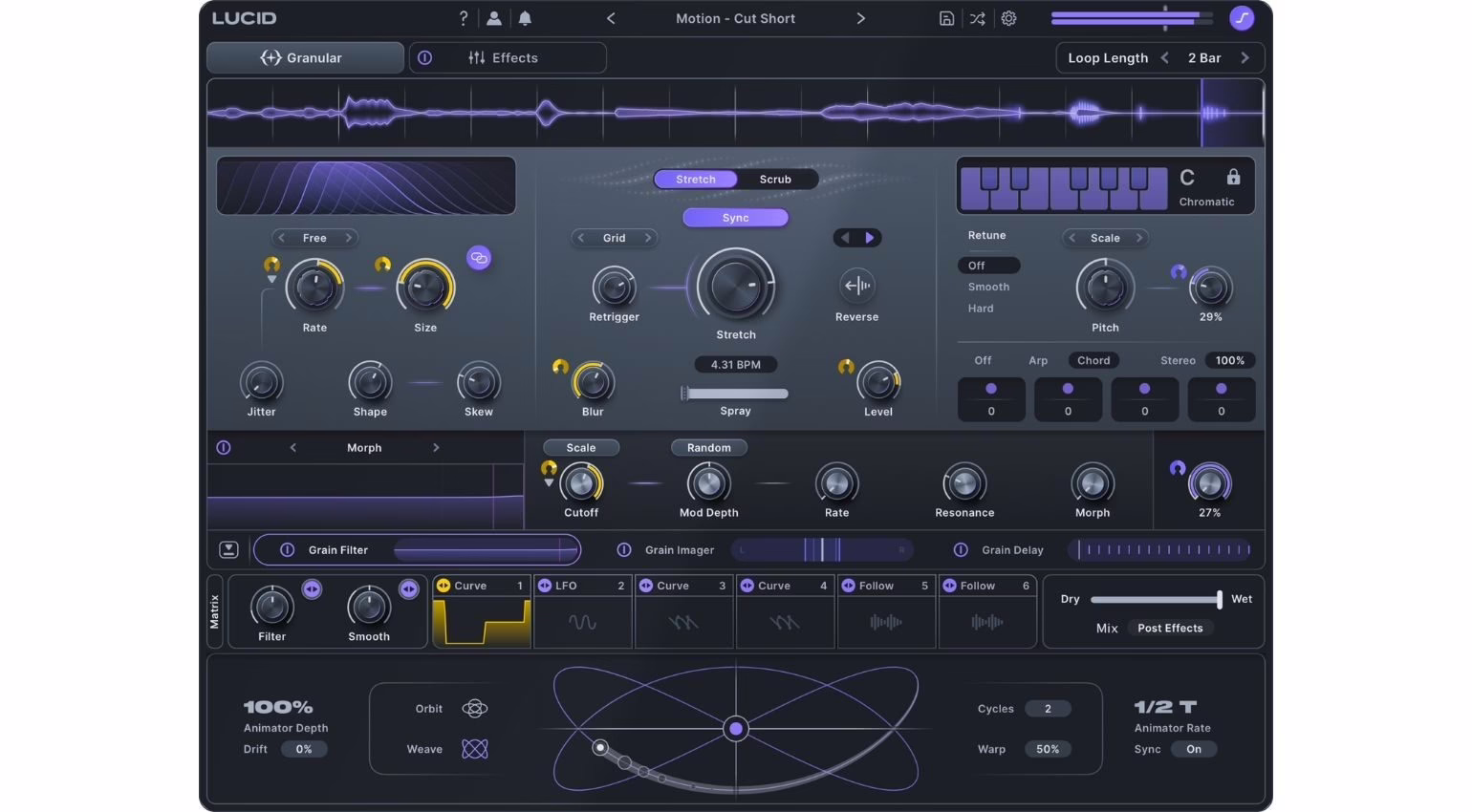Select the Chord mode
The image size is (1472, 812).
click(x=1093, y=360)
